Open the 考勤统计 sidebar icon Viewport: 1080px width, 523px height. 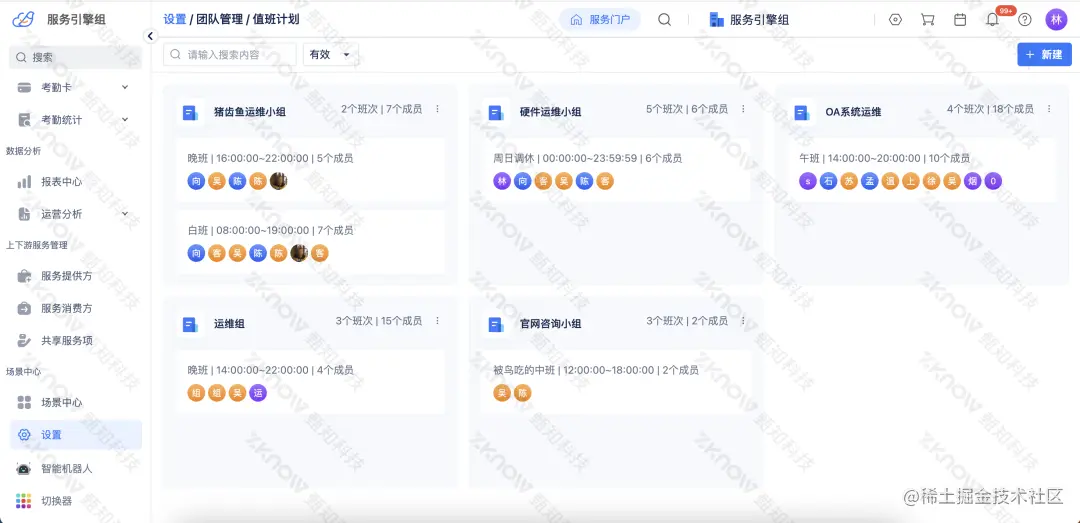(x=24, y=120)
